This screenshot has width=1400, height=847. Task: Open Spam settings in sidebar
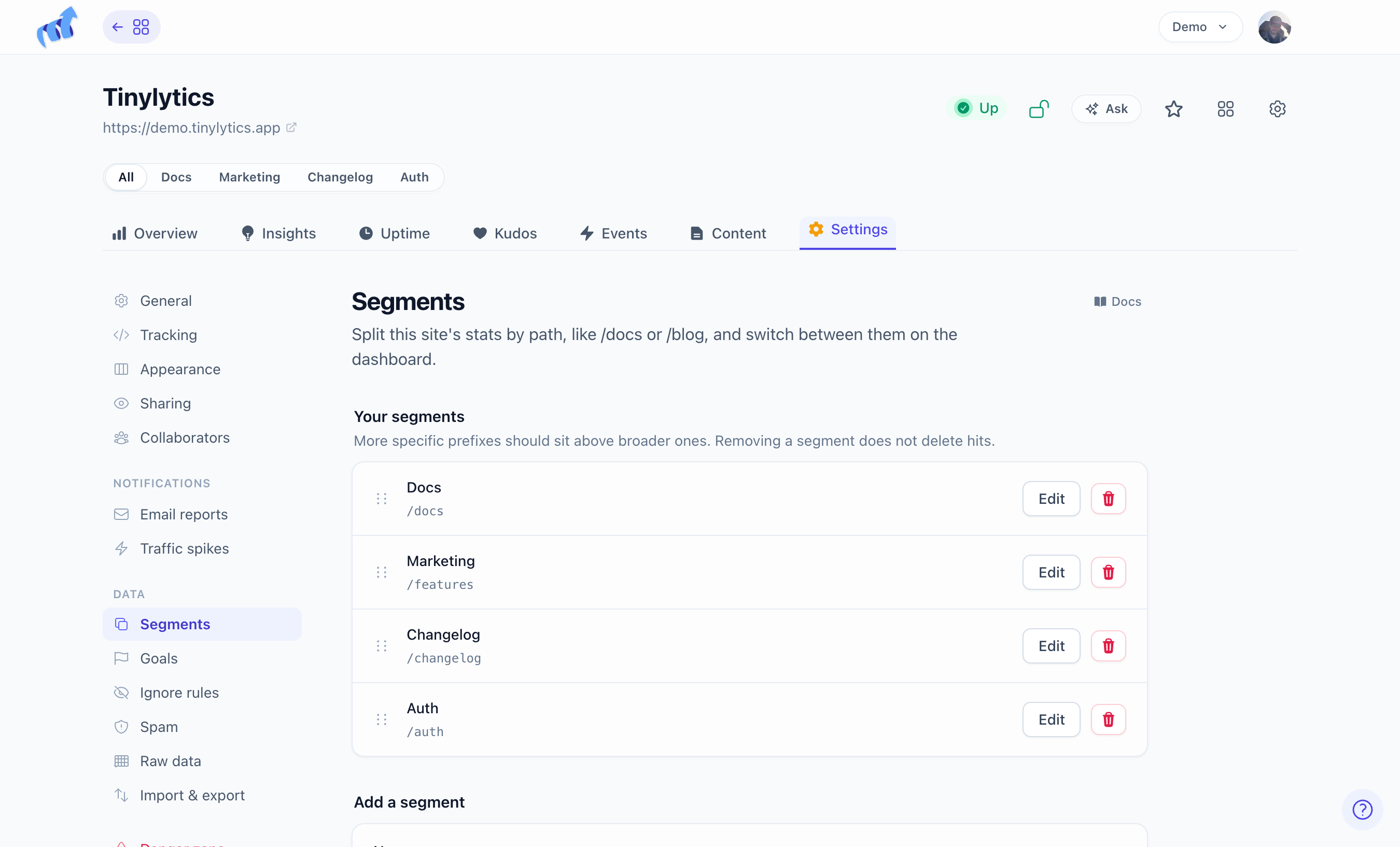pos(202,727)
